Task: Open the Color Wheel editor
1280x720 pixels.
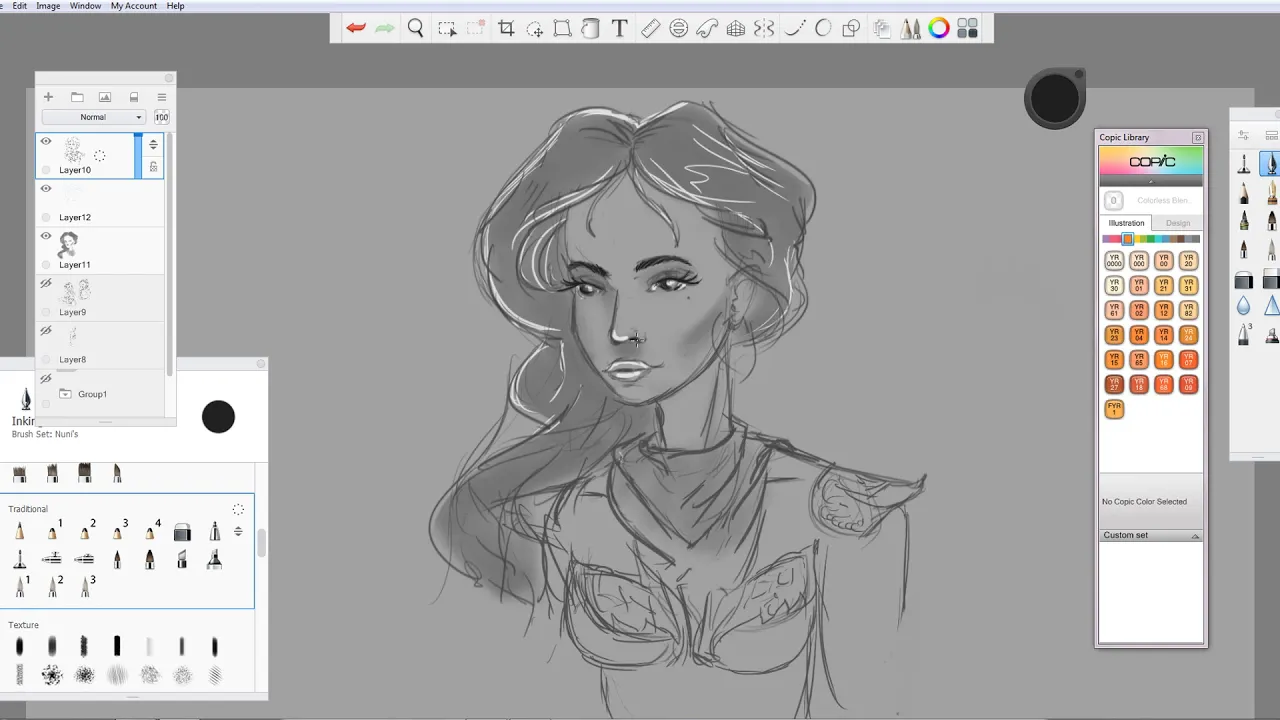Action: [938, 29]
